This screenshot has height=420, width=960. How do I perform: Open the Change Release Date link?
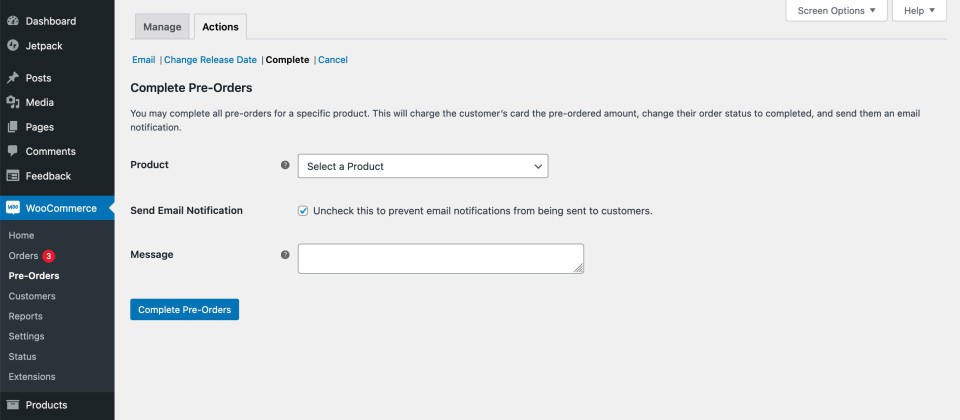(x=210, y=60)
